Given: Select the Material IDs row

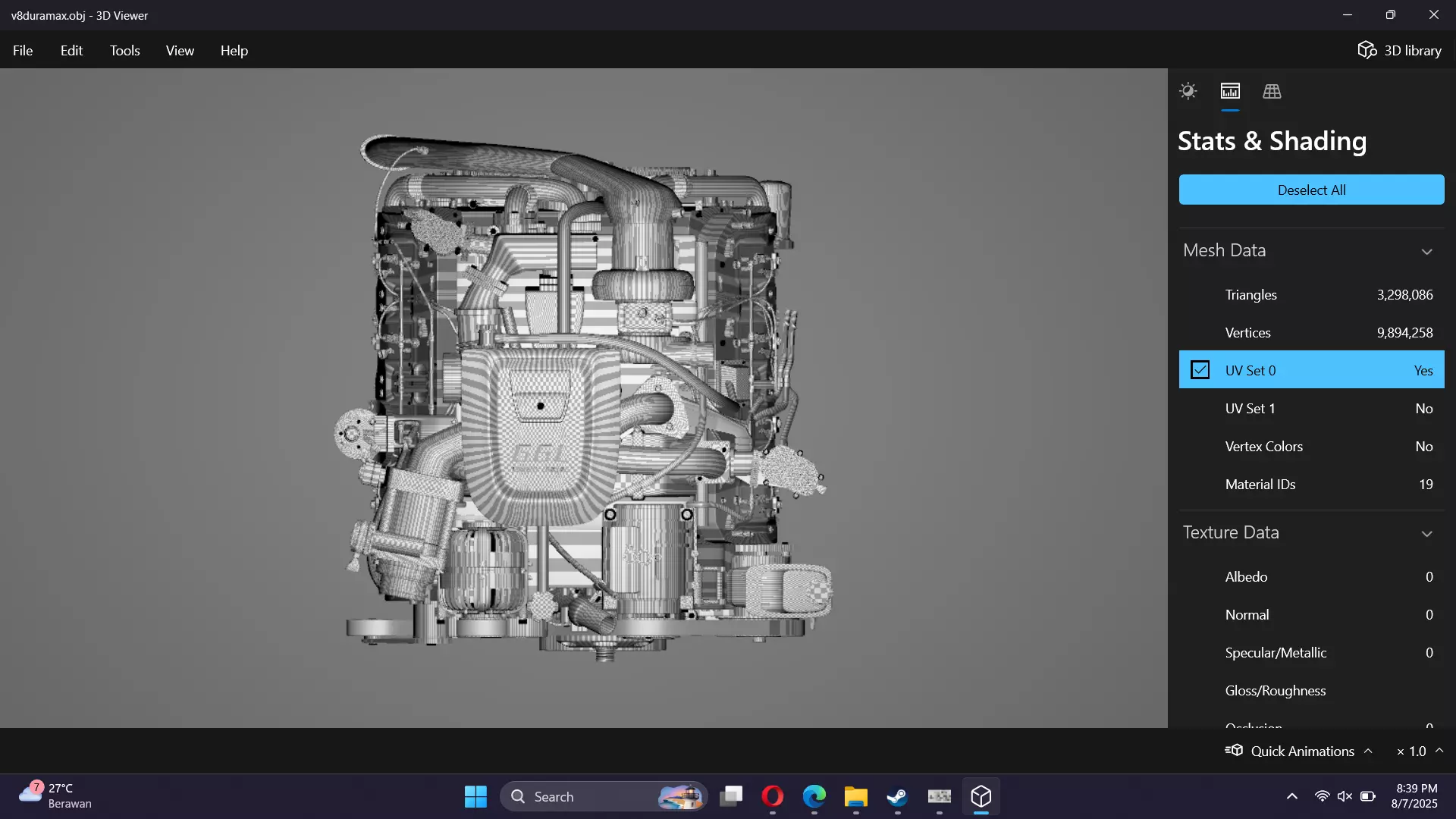Looking at the screenshot, I should (x=1311, y=484).
